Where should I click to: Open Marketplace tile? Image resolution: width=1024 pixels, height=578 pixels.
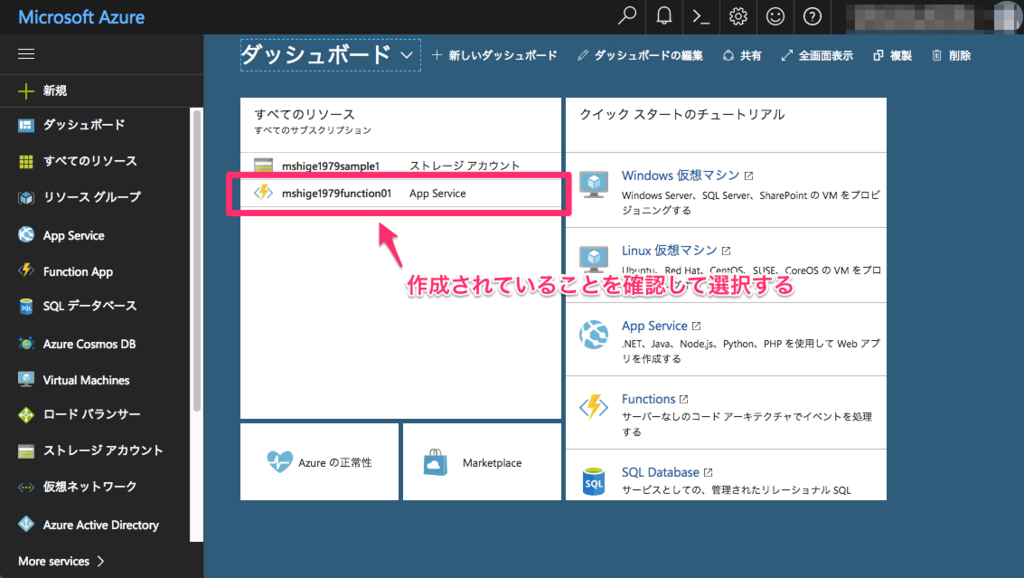pyautogui.click(x=482, y=462)
